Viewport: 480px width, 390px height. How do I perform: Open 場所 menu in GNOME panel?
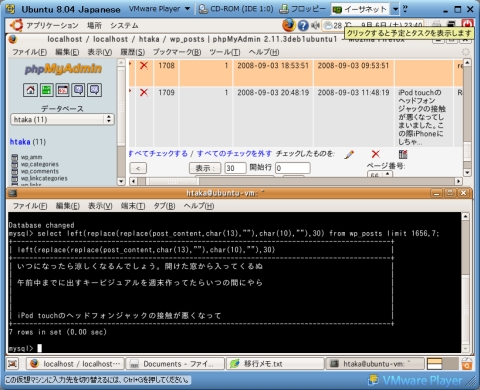pos(94,25)
